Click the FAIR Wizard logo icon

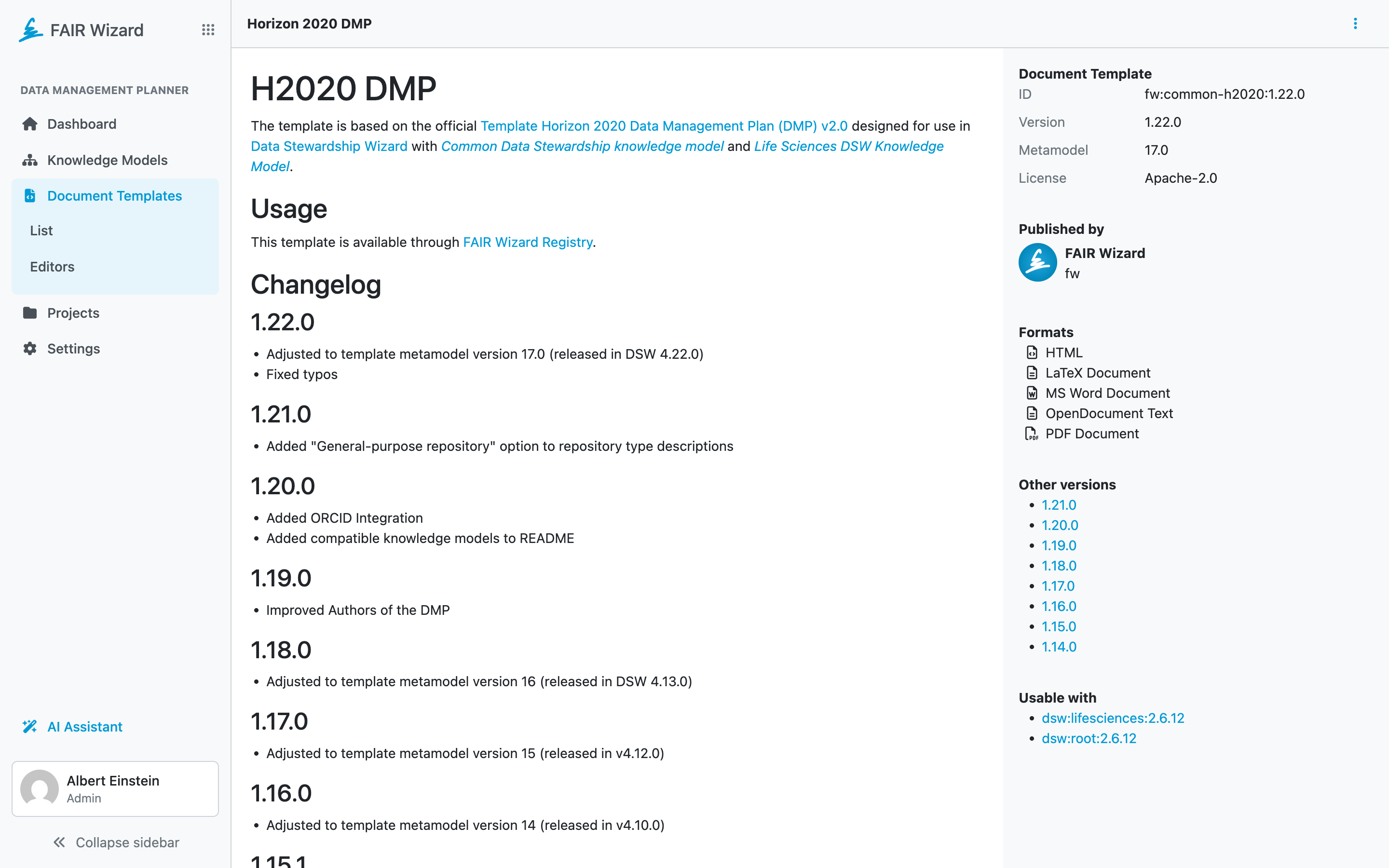pos(31,30)
